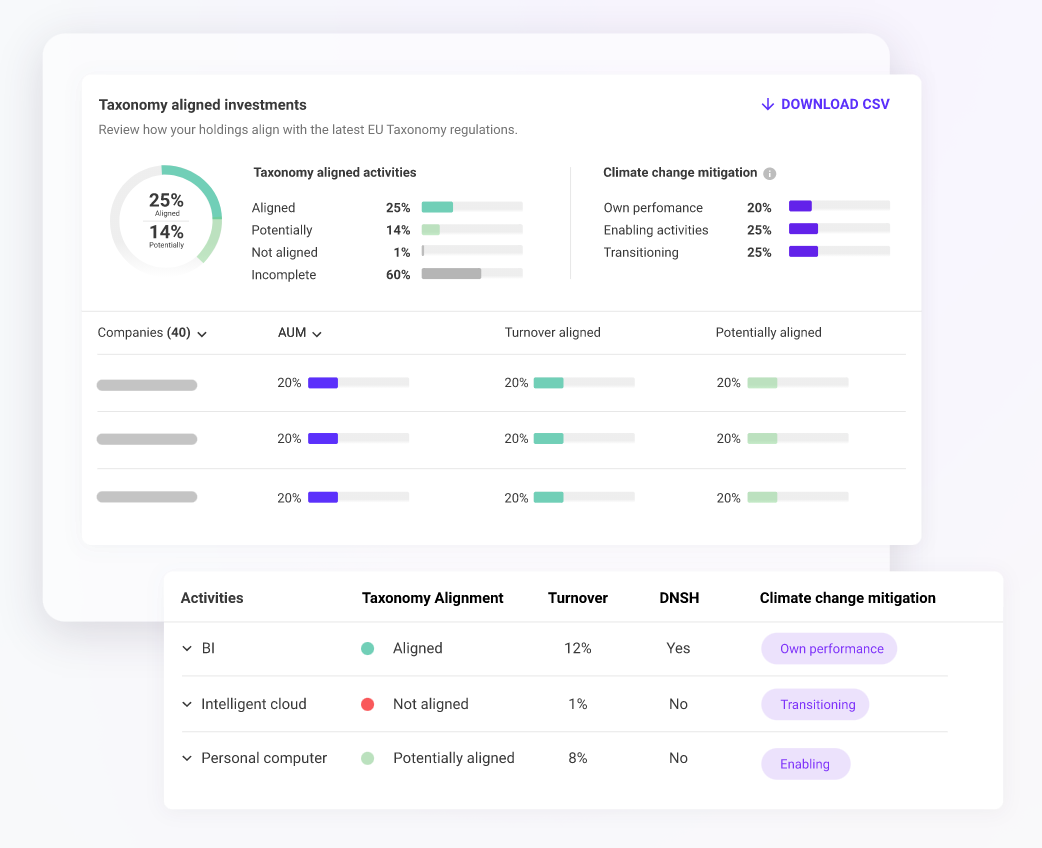
Task: Click the Transitioning tag pill
Action: pos(815,704)
